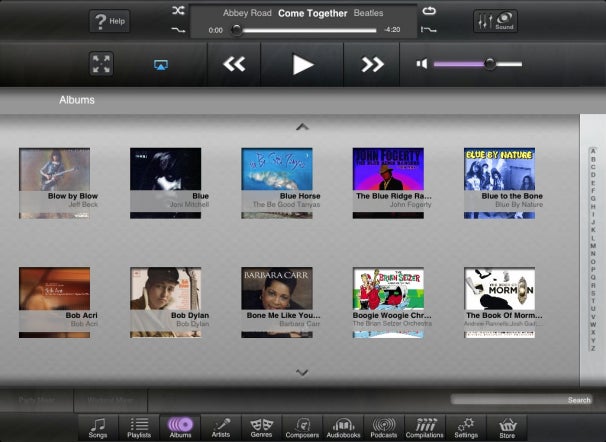This screenshot has height=442, width=606.
Task: Skip forward to the next track
Action: point(372,64)
